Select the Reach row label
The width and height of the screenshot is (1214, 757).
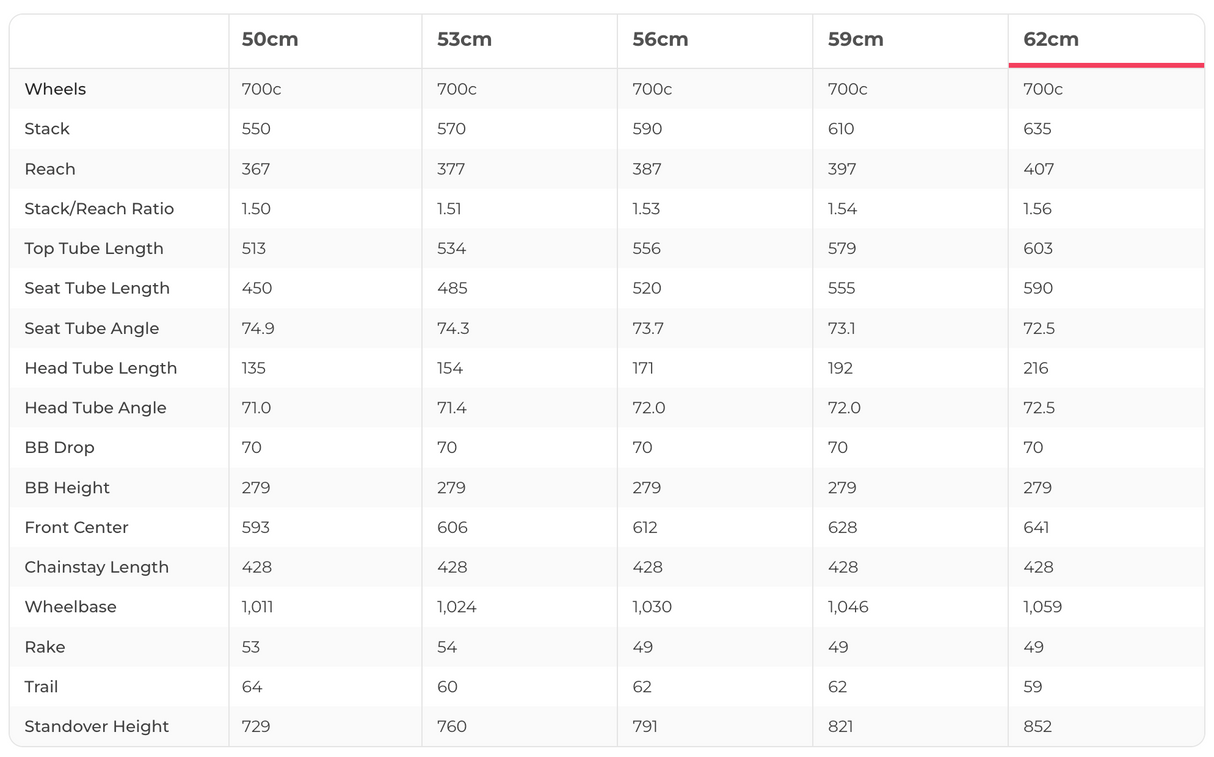[x=50, y=169]
